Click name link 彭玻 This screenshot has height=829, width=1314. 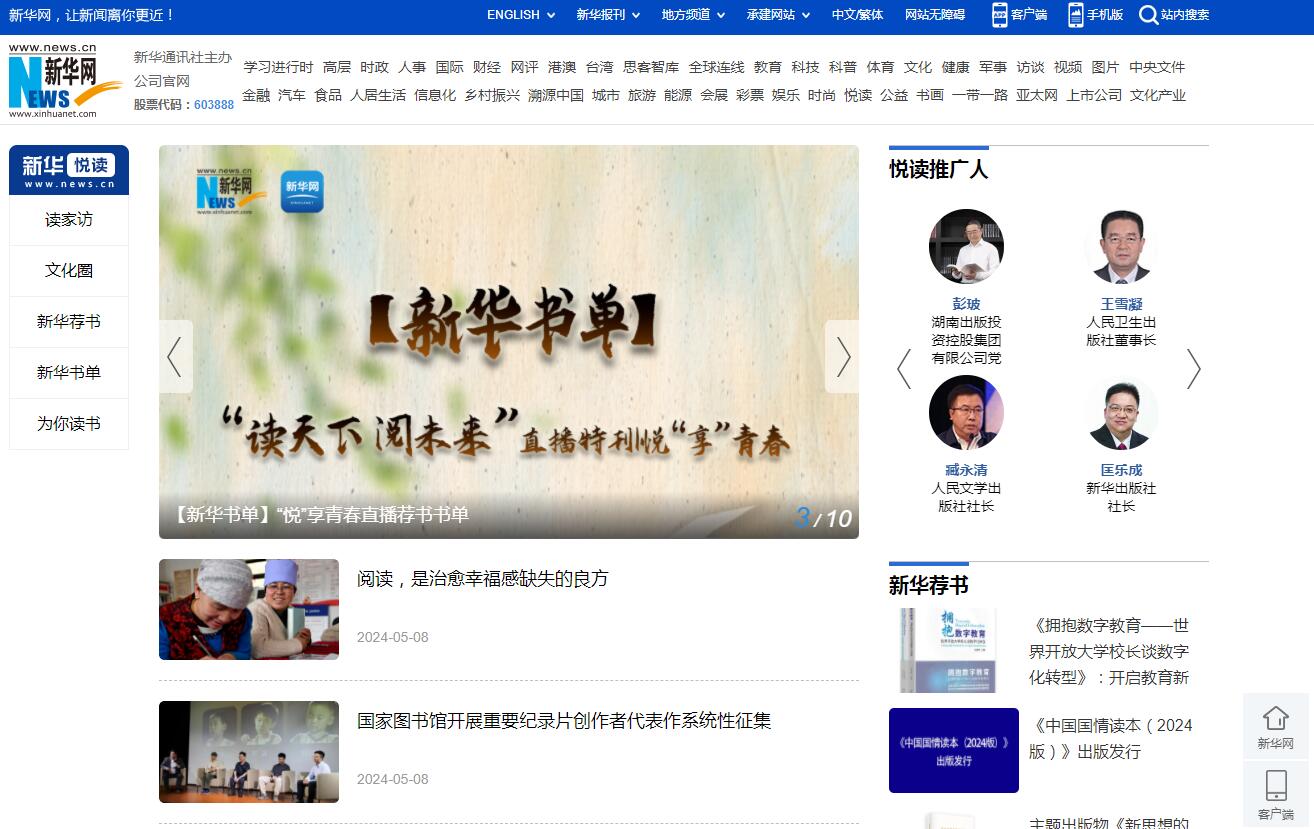tap(966, 304)
